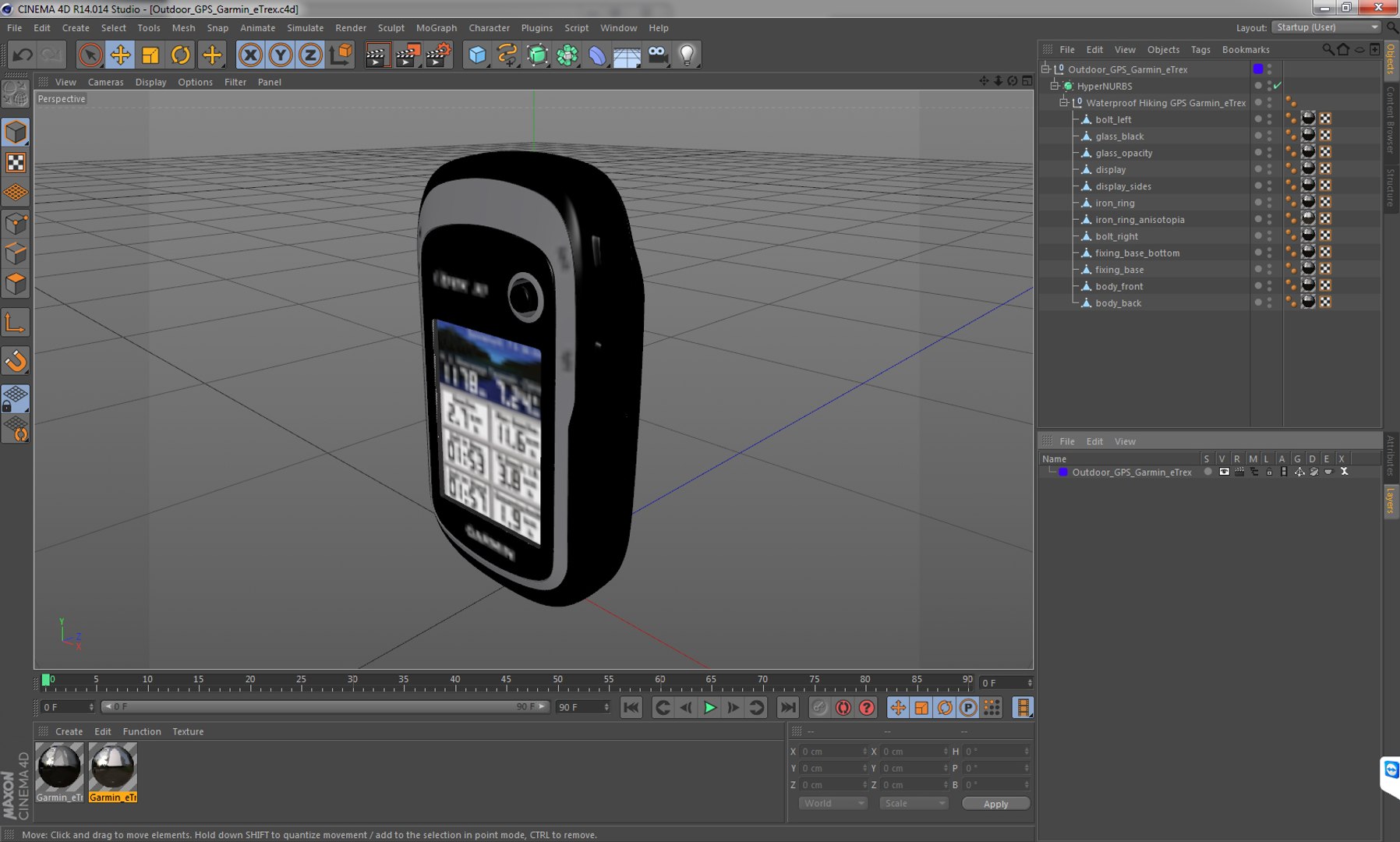Open the Render menu
Viewport: 1400px width, 842px height.
(x=351, y=28)
